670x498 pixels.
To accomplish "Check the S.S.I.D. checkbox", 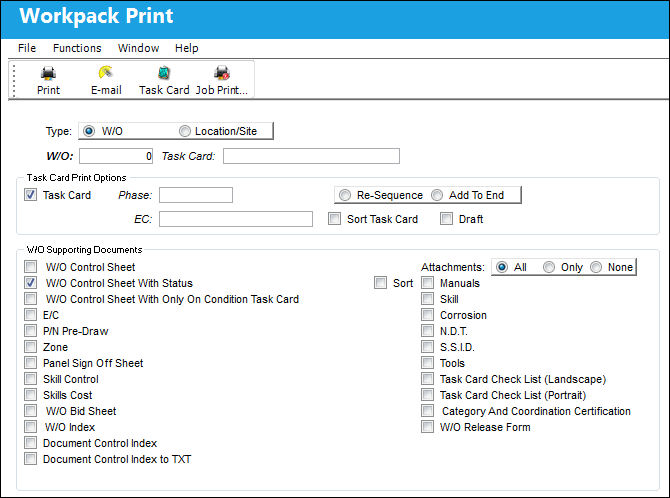I will point(427,346).
